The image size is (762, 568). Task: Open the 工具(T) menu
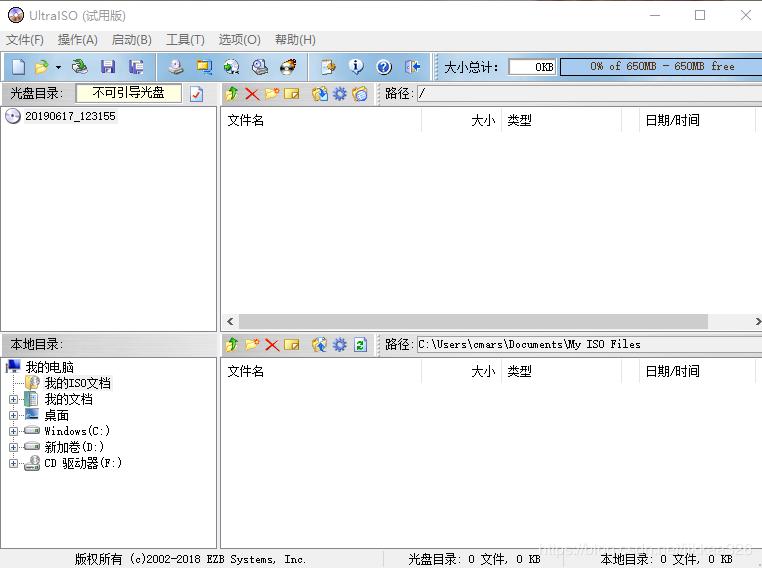tap(184, 40)
